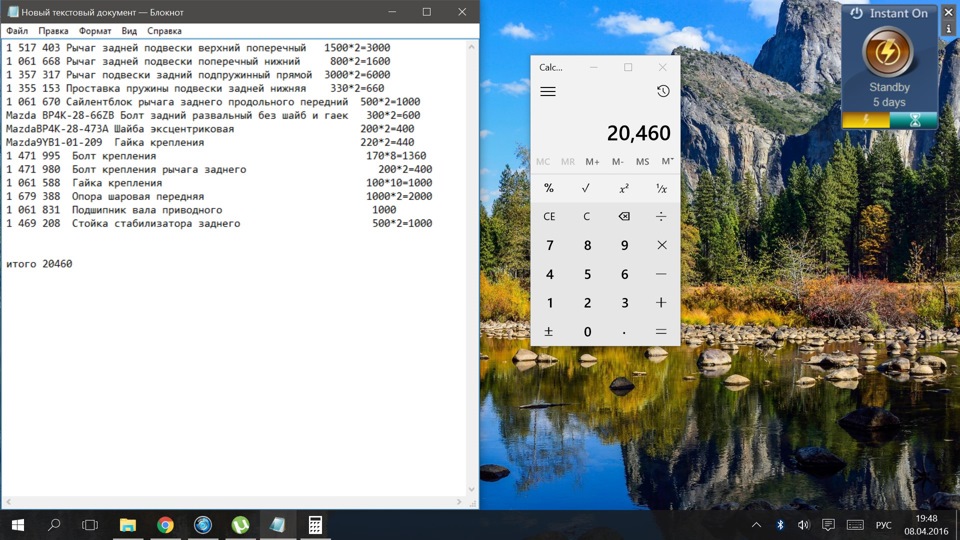Screen dimensions: 960x540
Task: Click digit 4 in Calculator
Action: (549, 274)
